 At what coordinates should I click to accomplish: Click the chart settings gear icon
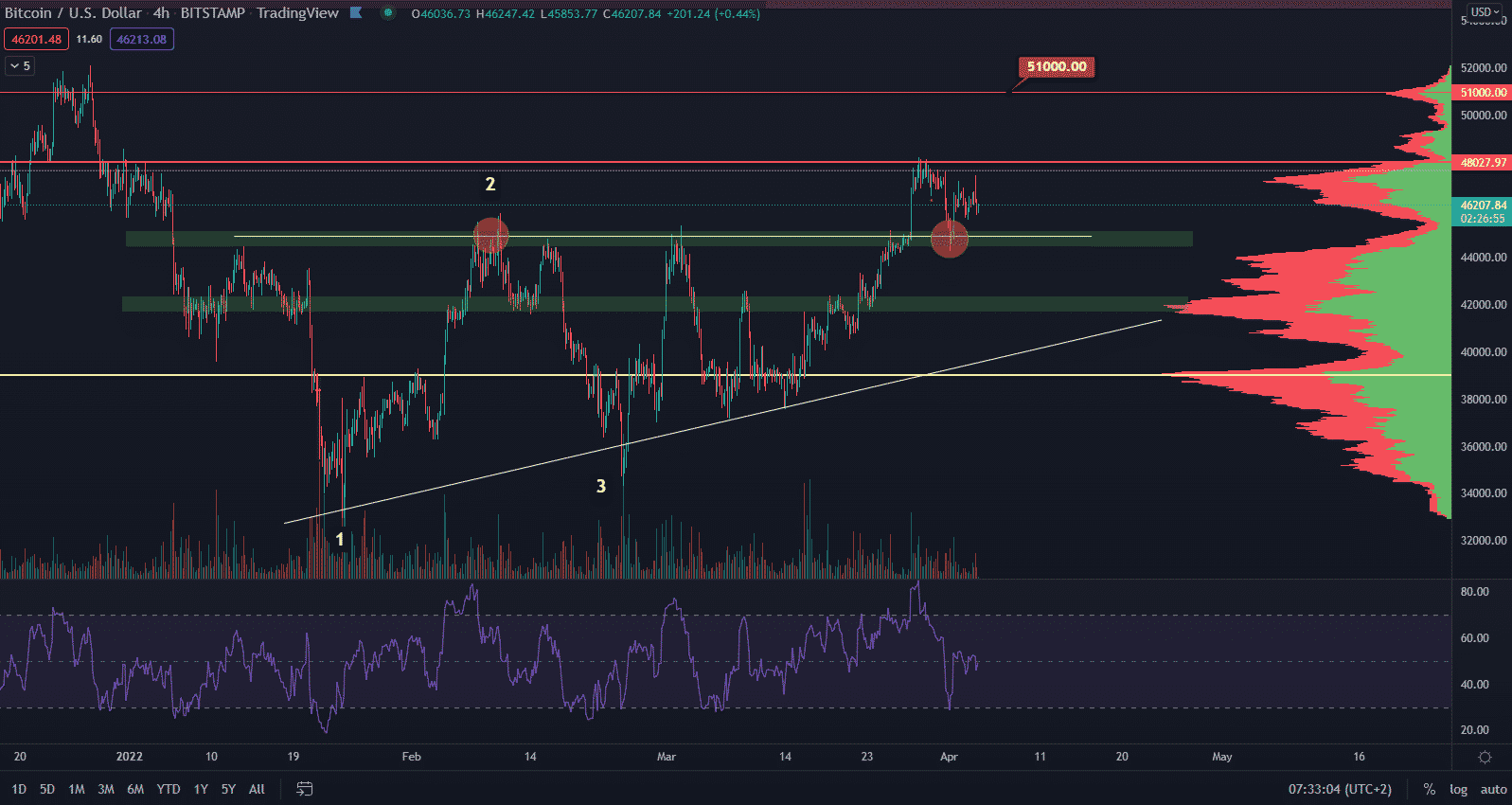[1485, 757]
